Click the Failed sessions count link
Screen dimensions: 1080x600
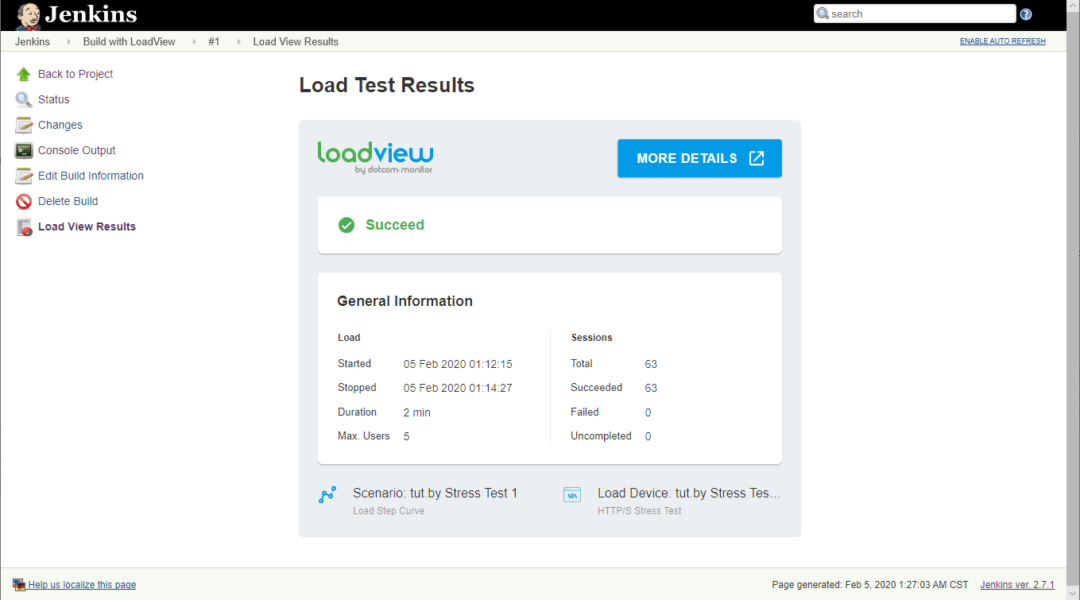(x=647, y=411)
